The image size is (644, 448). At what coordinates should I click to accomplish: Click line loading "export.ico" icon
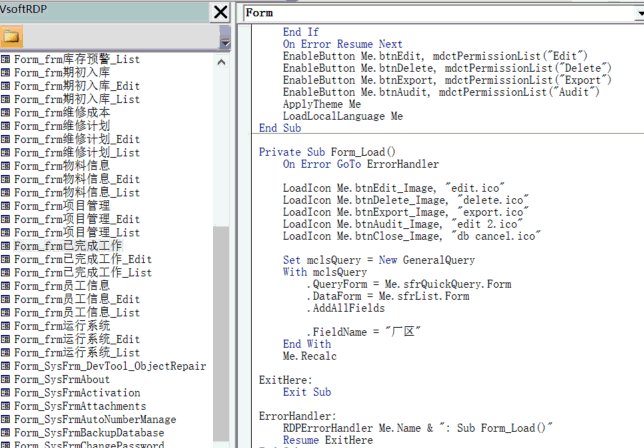coord(406,212)
